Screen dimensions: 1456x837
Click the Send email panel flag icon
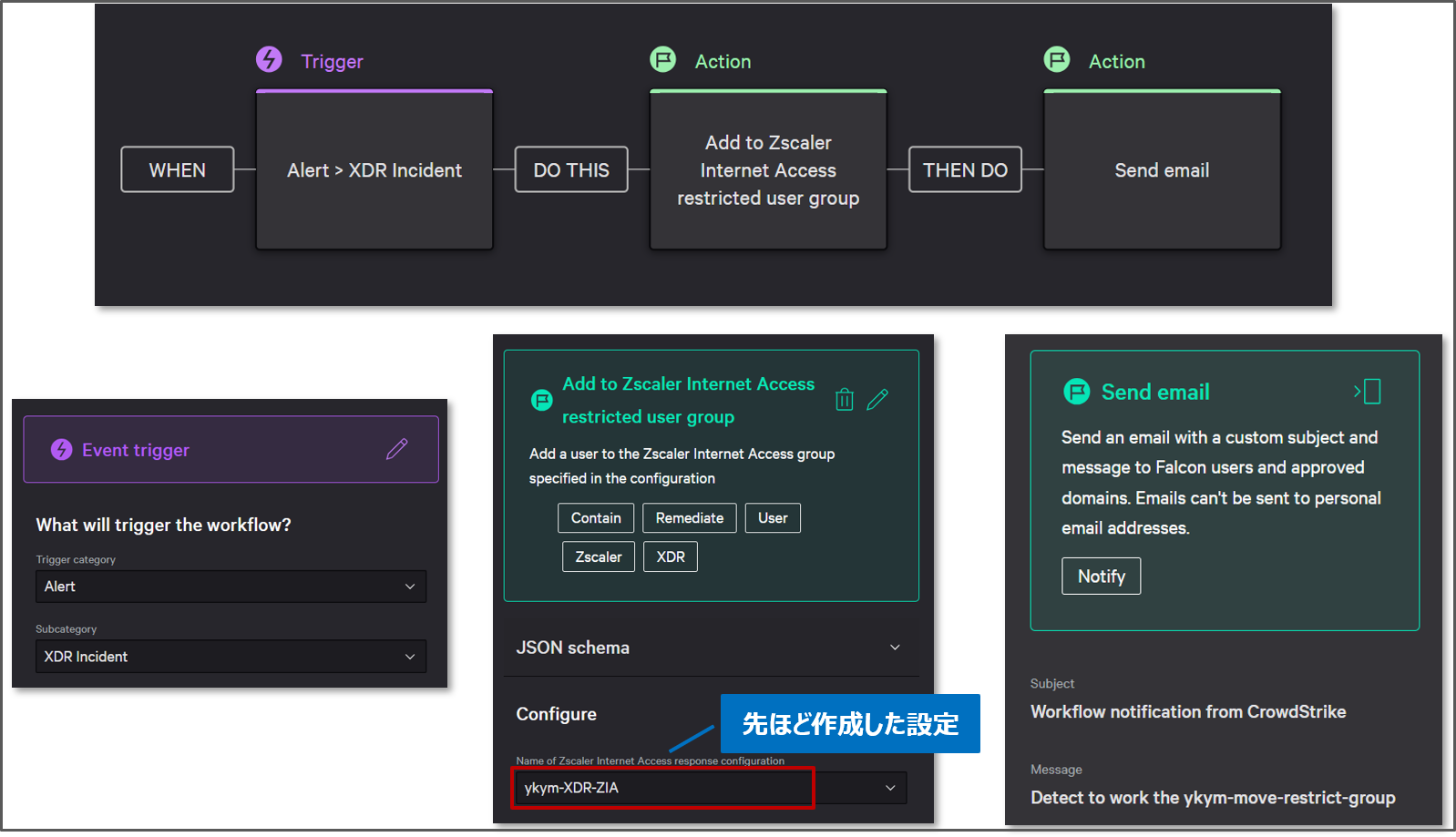[x=1077, y=392]
